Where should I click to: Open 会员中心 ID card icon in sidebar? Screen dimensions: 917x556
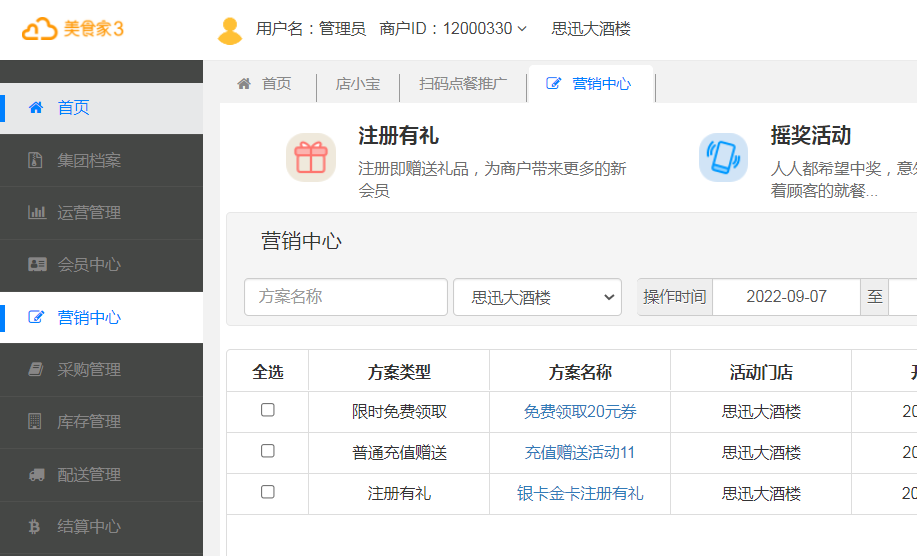(36, 265)
